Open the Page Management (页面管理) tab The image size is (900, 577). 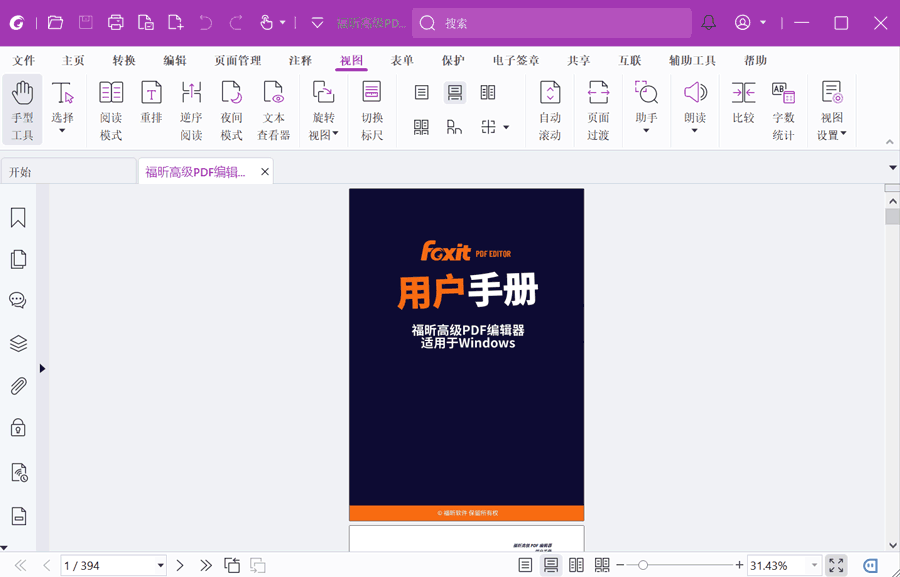[238, 60]
